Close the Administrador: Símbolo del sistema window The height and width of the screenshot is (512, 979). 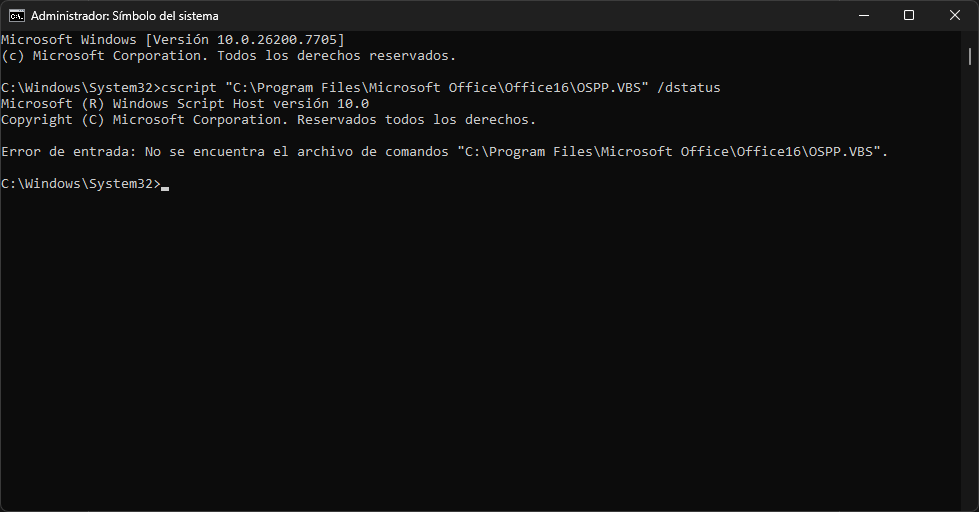pos(955,16)
